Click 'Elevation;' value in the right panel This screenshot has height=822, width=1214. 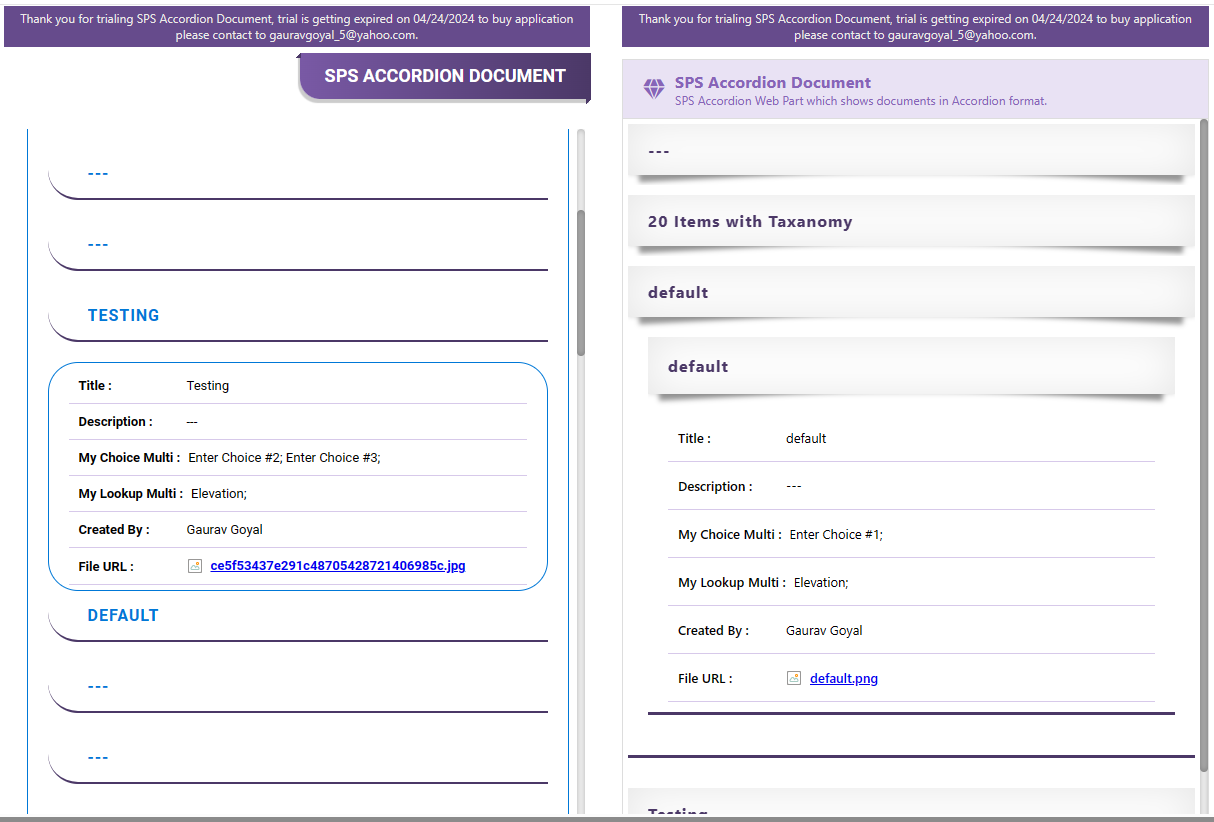821,583
